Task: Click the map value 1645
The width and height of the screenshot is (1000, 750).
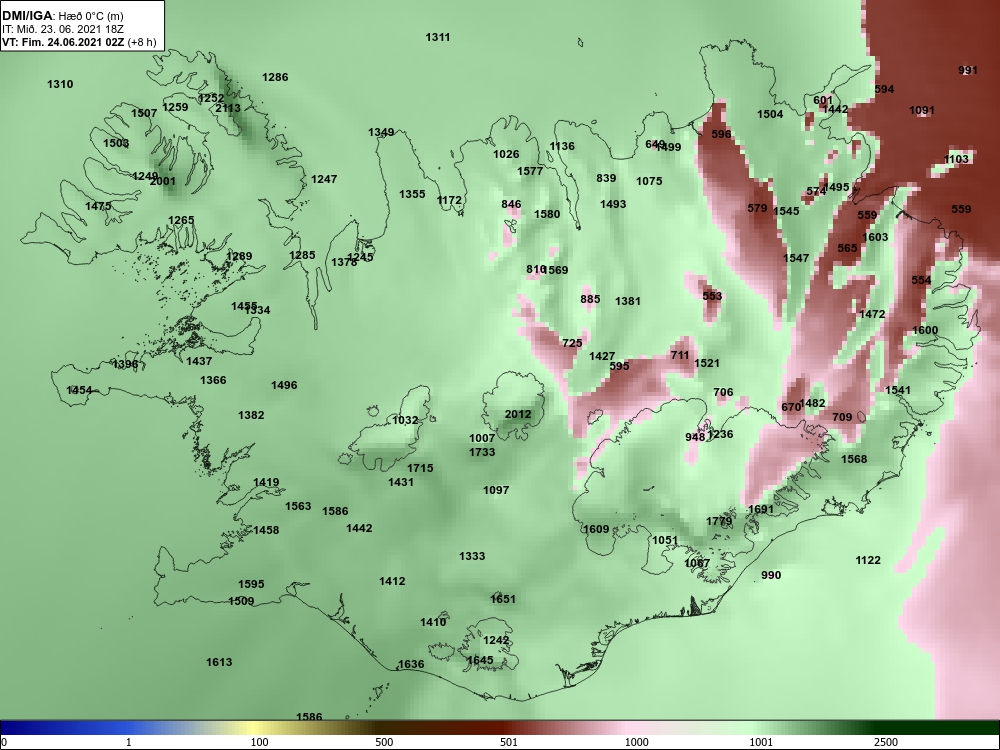Action: (x=480, y=660)
